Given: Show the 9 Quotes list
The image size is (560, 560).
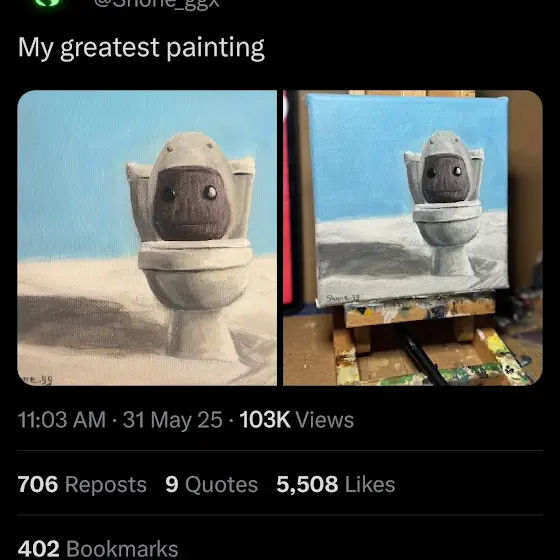Looking at the screenshot, I should [211, 484].
